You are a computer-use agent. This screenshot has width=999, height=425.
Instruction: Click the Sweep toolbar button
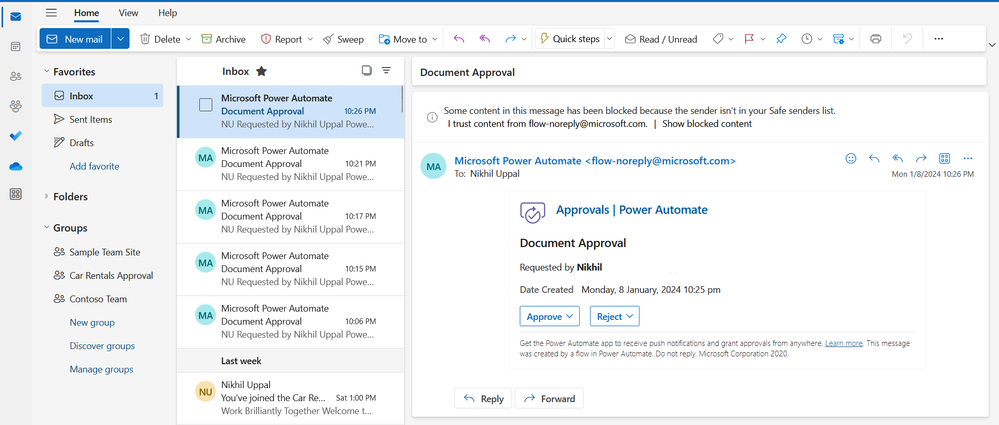pos(343,39)
